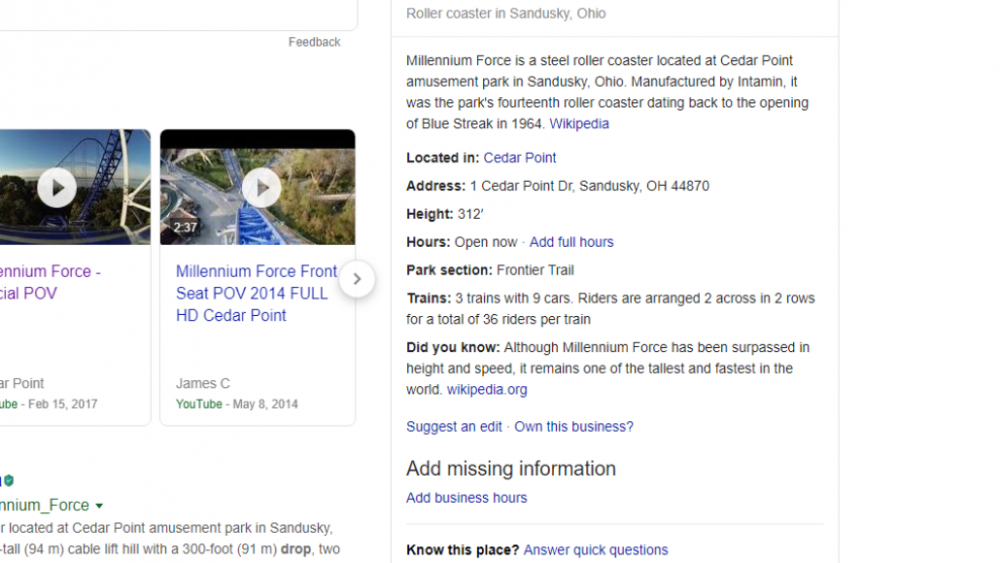Click the James C uploader name
Screen dimensions: 1000x563
point(203,383)
